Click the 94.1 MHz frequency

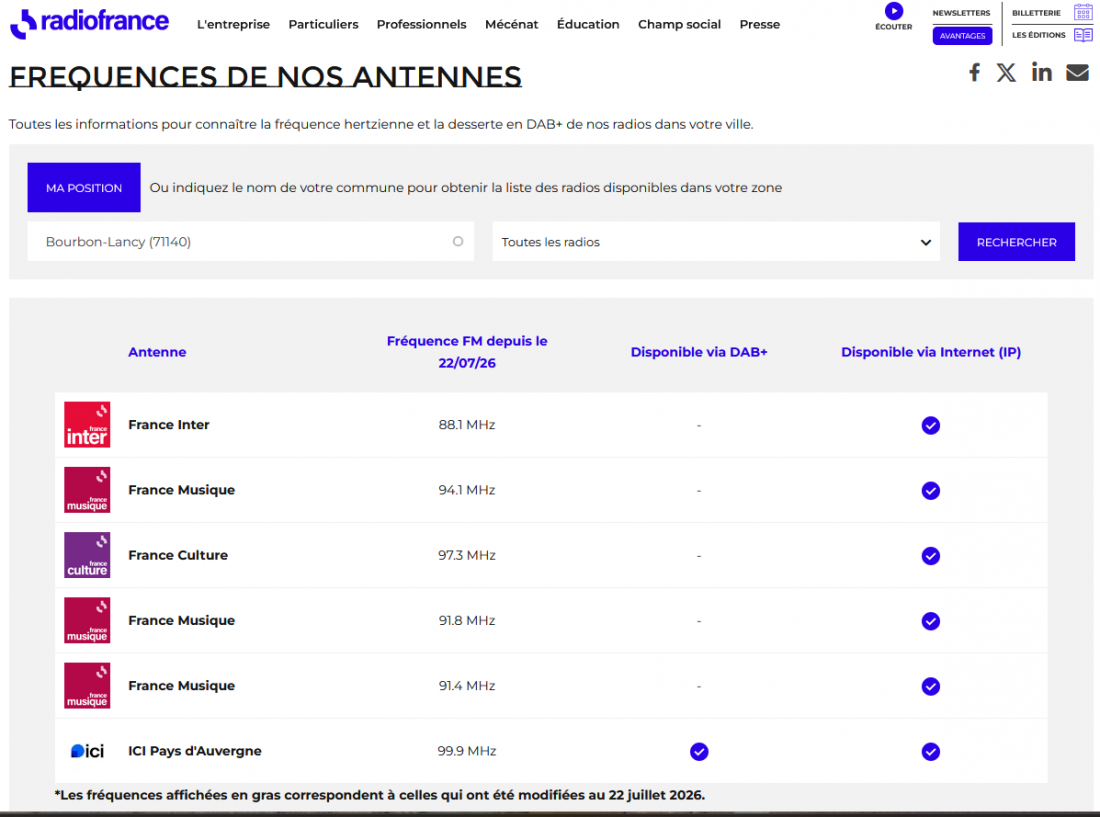pyautogui.click(x=467, y=489)
